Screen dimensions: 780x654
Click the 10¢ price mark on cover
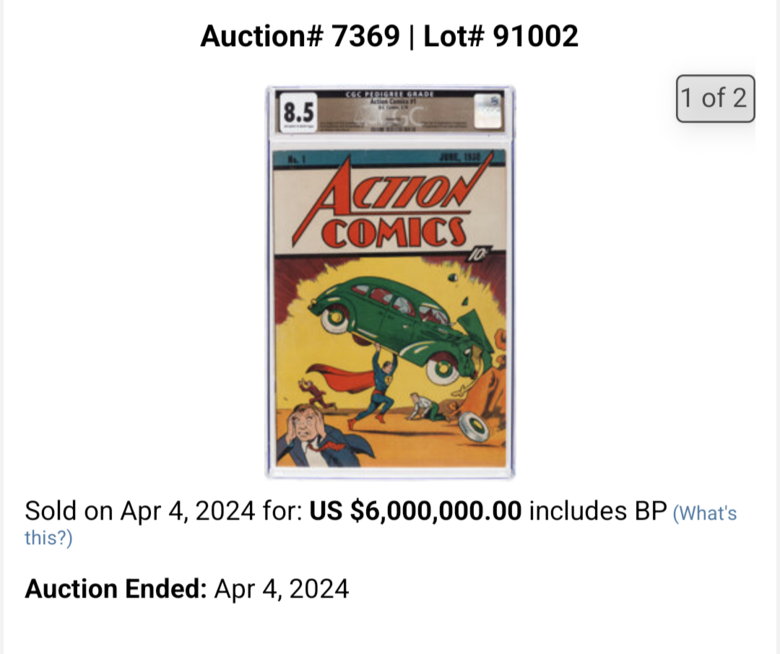478,254
